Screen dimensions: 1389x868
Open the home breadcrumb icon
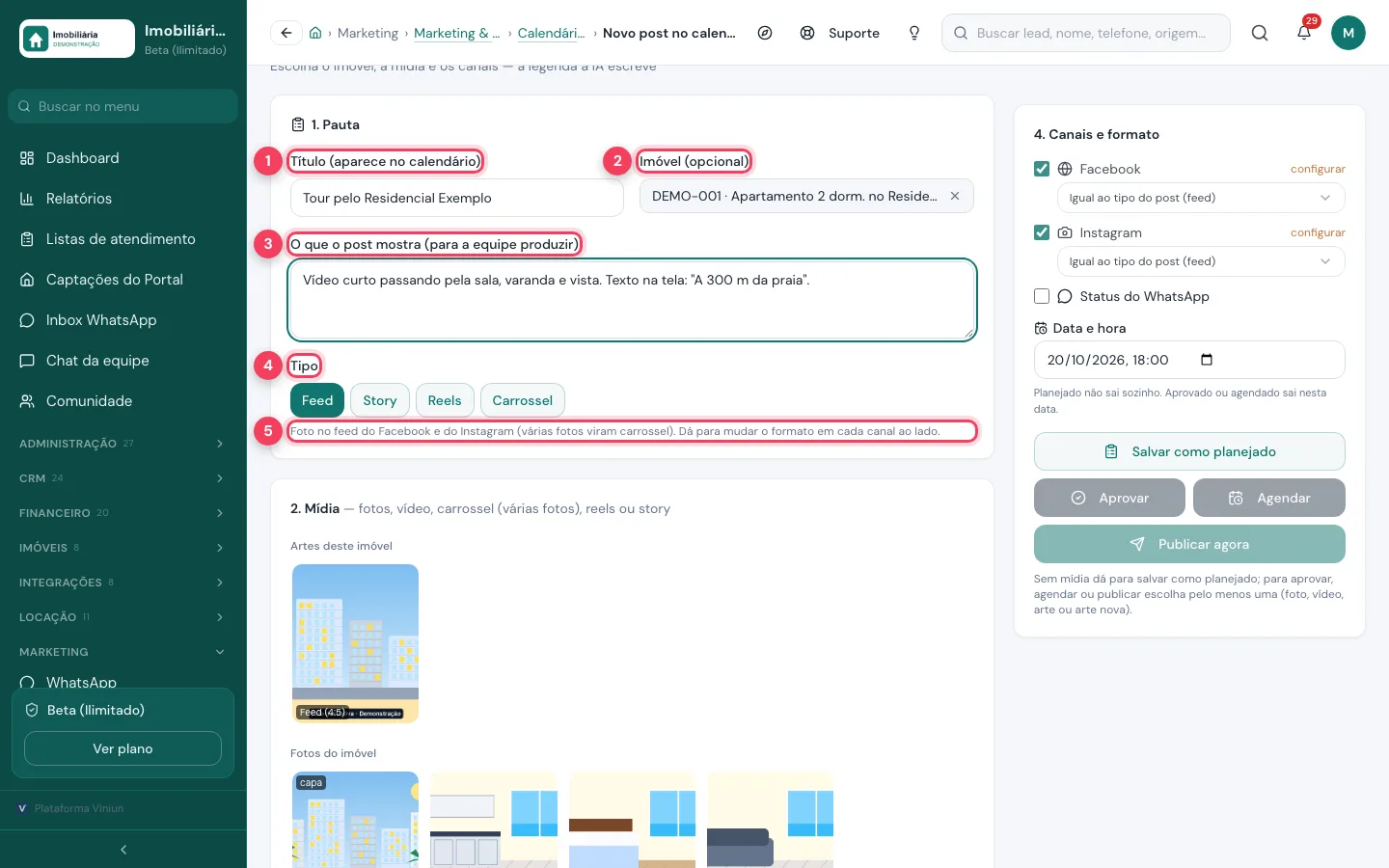click(x=315, y=33)
